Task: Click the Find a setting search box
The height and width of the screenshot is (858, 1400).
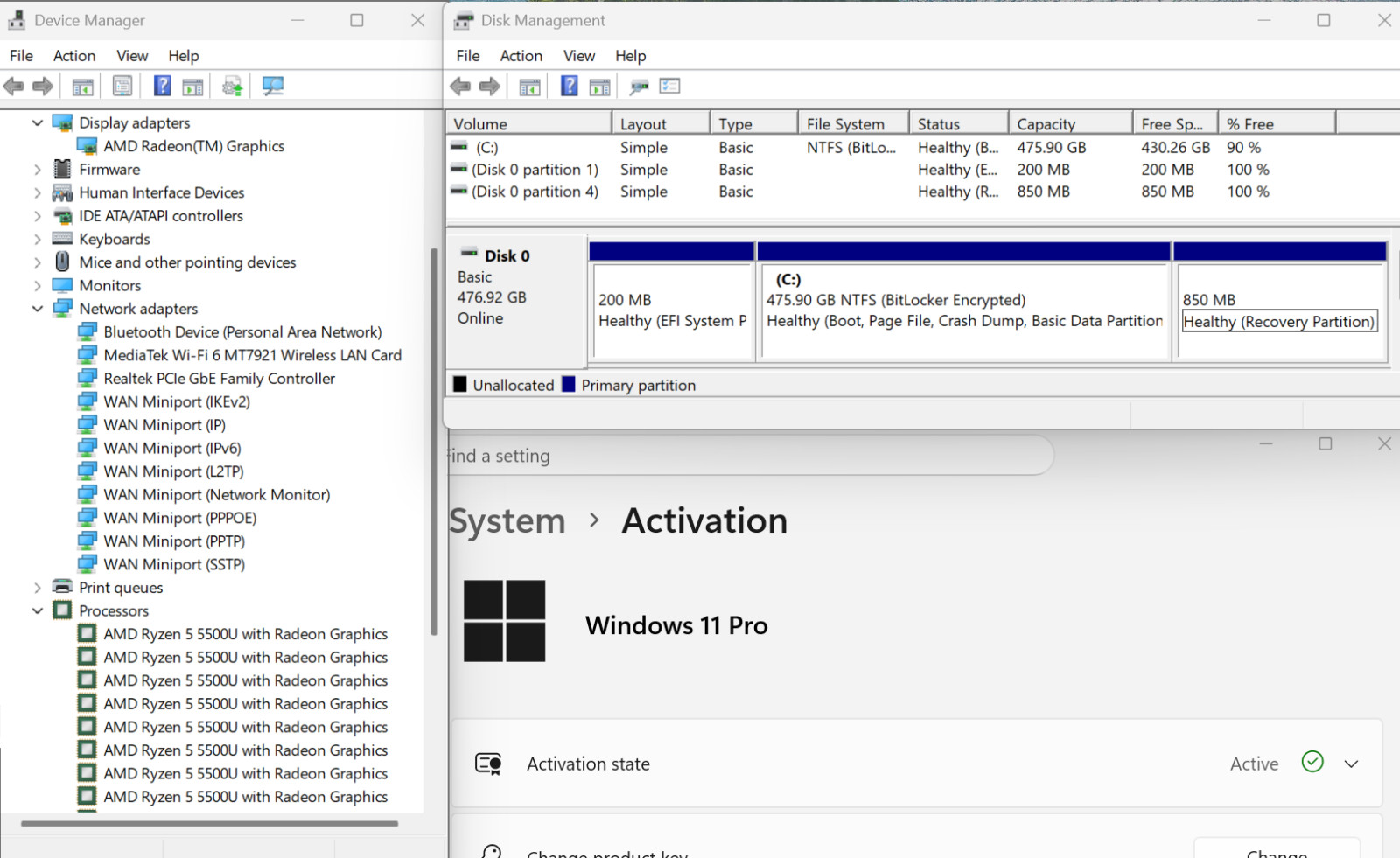Action: (751, 456)
